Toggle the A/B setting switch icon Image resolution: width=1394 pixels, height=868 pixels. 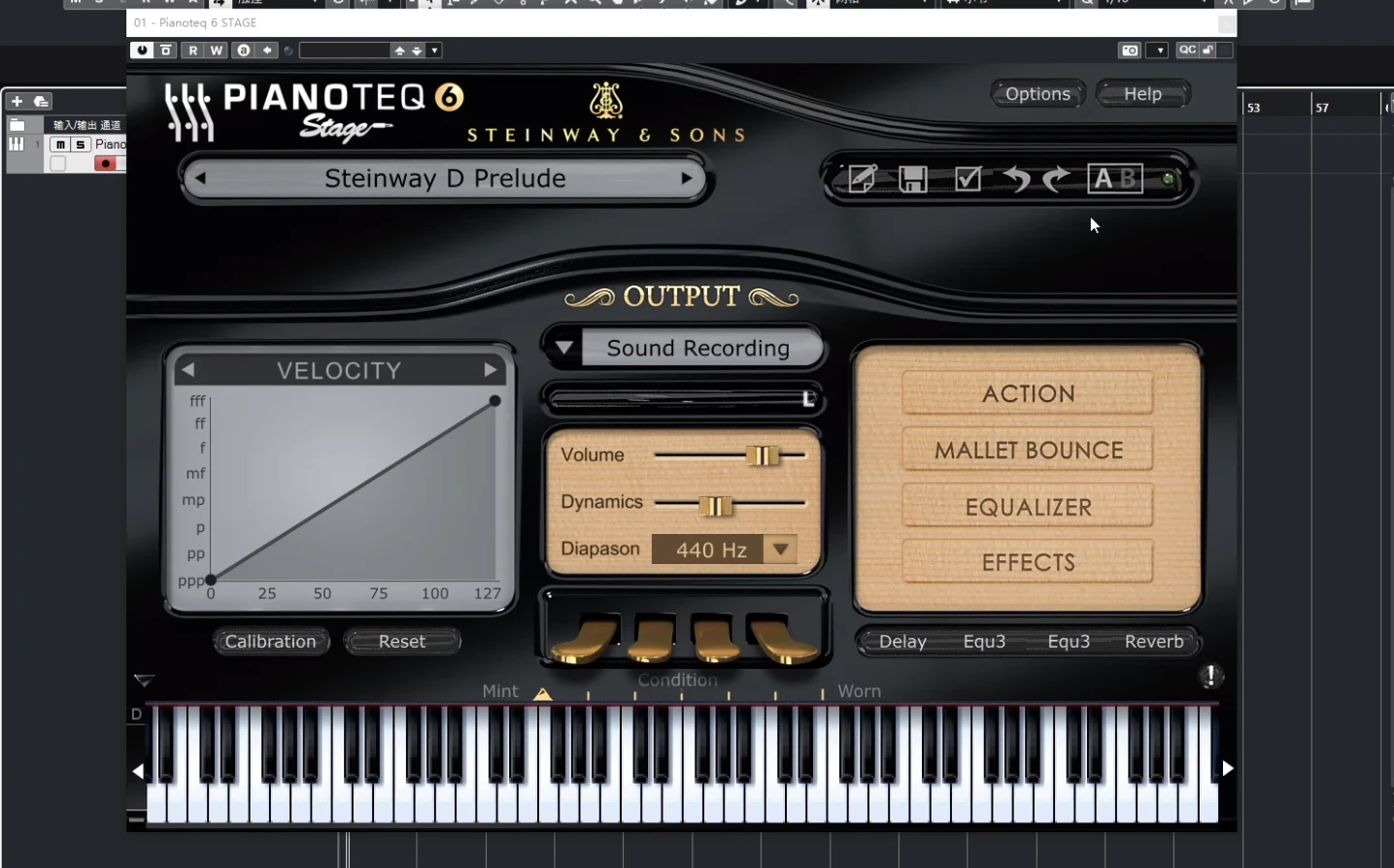click(243, 50)
